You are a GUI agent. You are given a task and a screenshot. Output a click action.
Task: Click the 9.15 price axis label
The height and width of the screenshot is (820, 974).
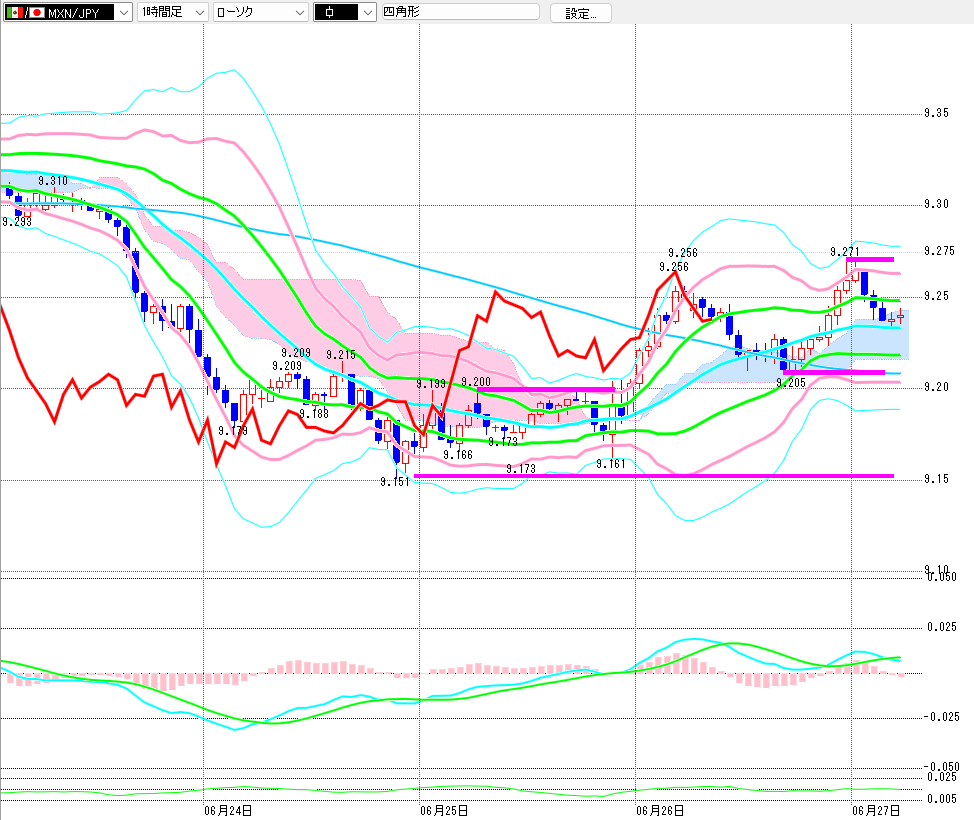tap(936, 479)
